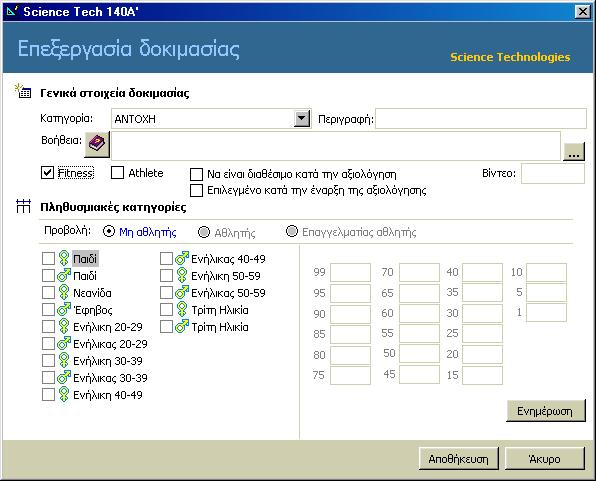
Task: Select the Ενήλικας 50-59 label
Action: pos(228,293)
